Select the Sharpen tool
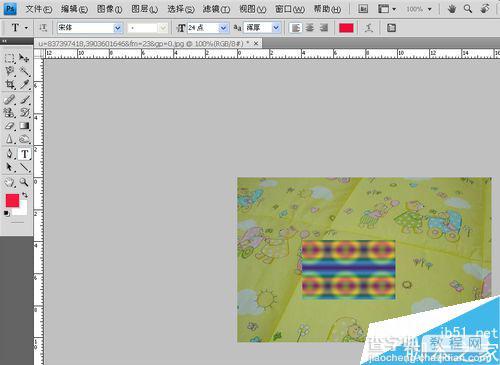The image size is (500, 365). point(10,139)
